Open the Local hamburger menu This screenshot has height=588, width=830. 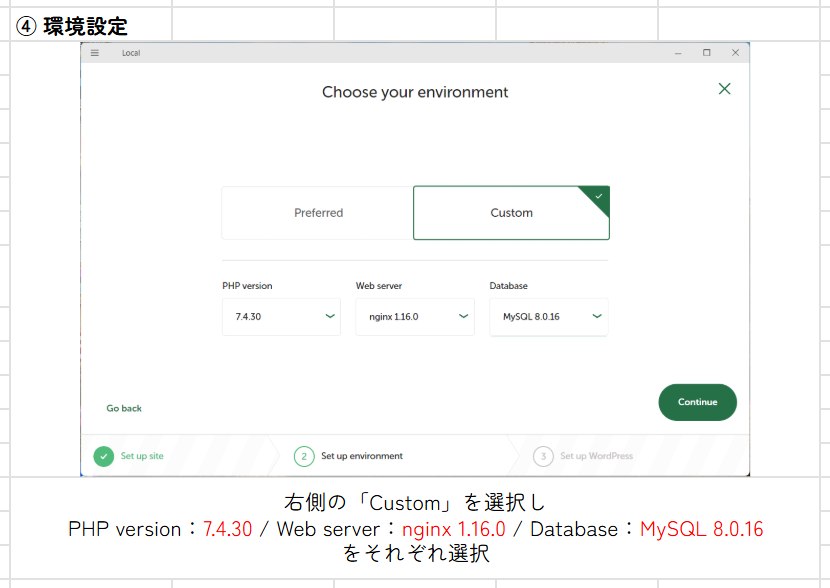(95, 53)
